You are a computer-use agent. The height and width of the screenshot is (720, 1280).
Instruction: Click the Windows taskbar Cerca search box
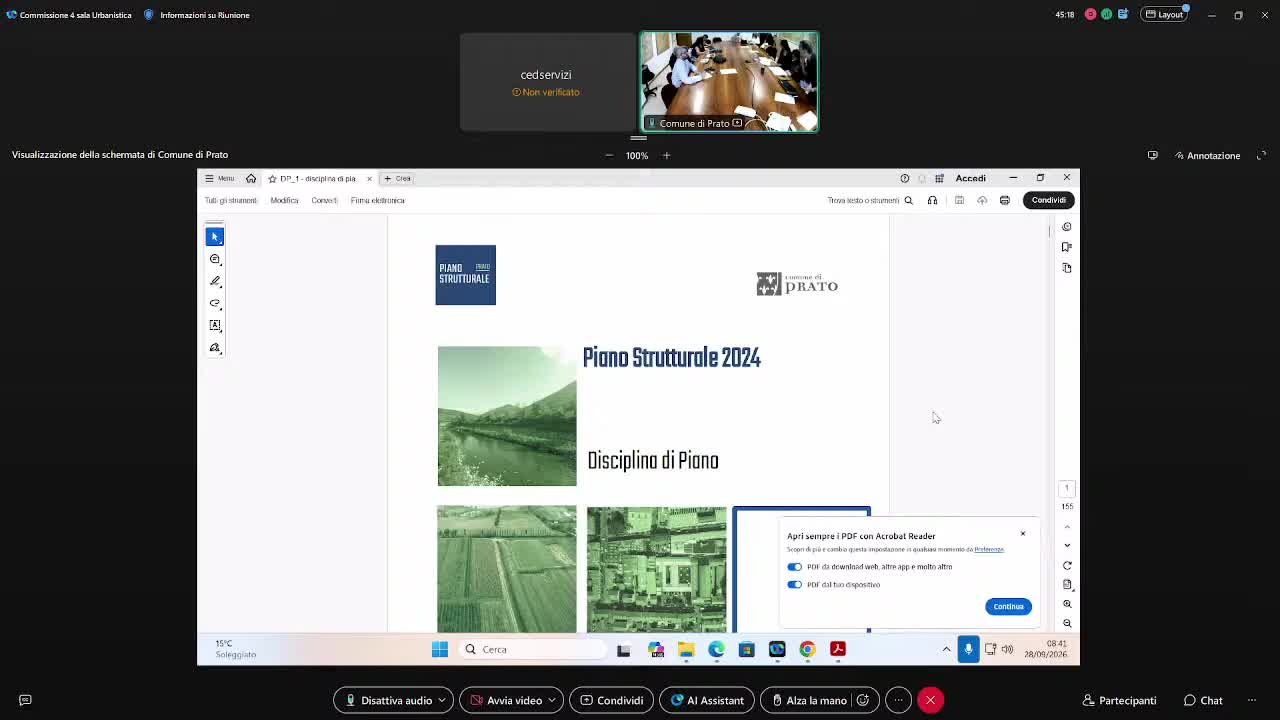(533, 649)
